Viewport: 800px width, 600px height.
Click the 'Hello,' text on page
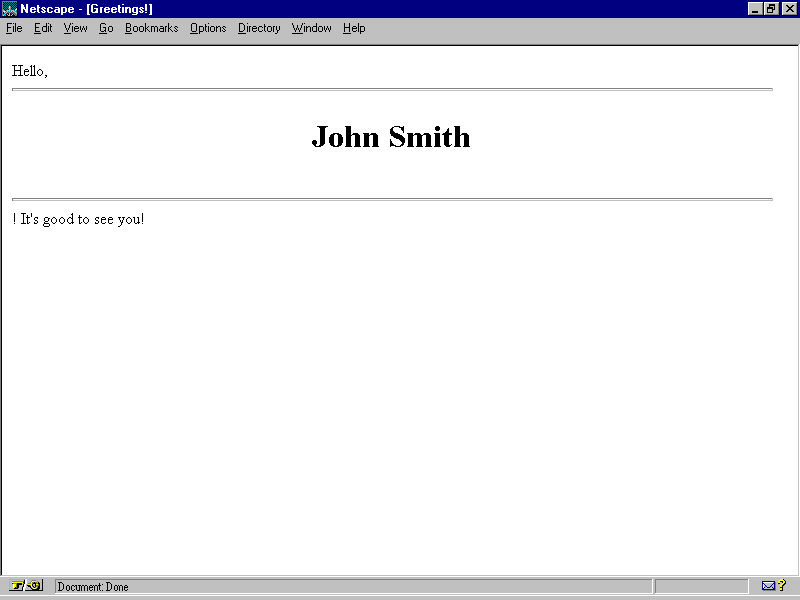coord(30,71)
